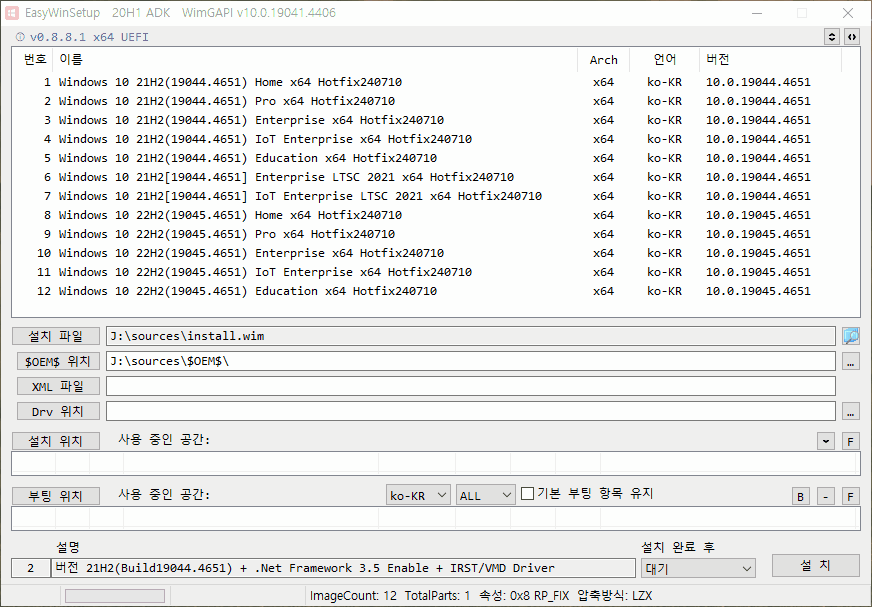
Task: Click the horizontal expand arrows icon
Action: coord(851,37)
